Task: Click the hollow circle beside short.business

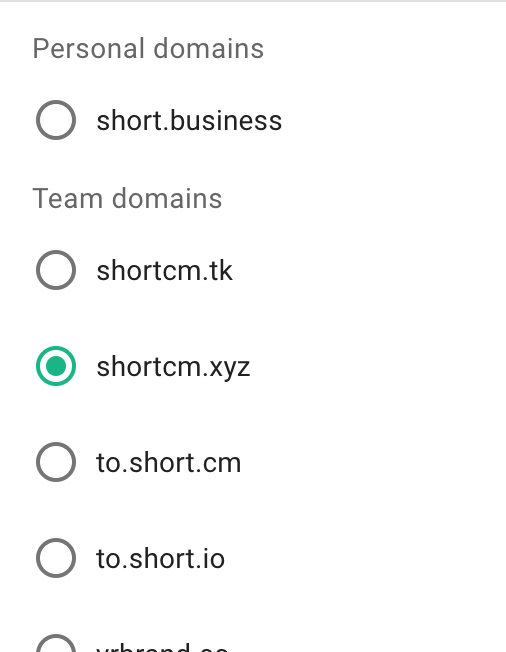Action: [56, 120]
